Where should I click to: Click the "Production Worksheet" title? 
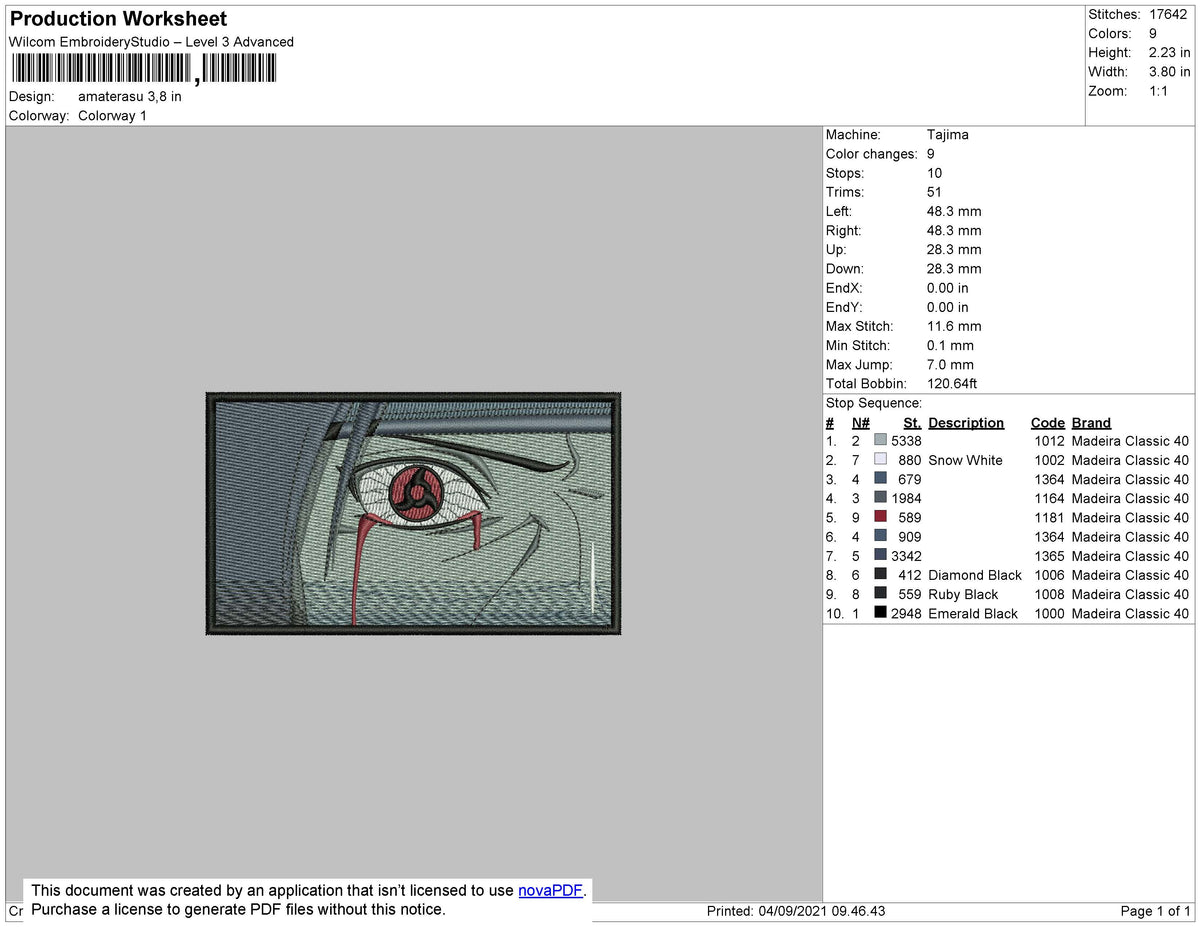click(118, 19)
